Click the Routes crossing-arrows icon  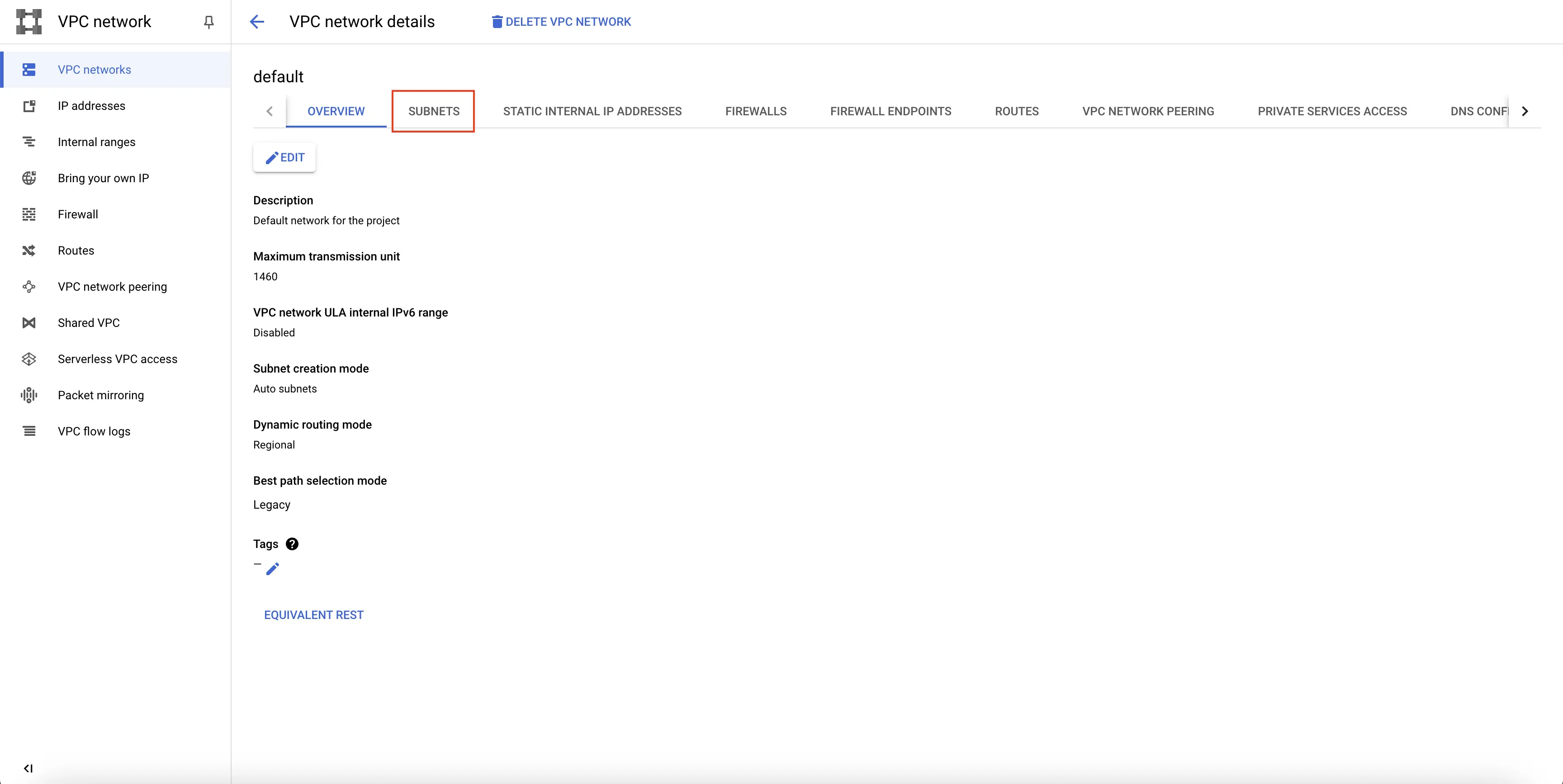[28, 250]
